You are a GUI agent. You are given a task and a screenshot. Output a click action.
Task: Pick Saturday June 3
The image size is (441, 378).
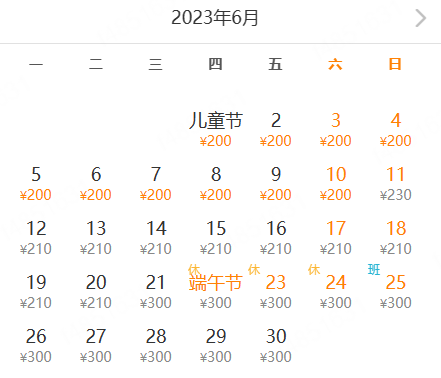click(x=336, y=129)
